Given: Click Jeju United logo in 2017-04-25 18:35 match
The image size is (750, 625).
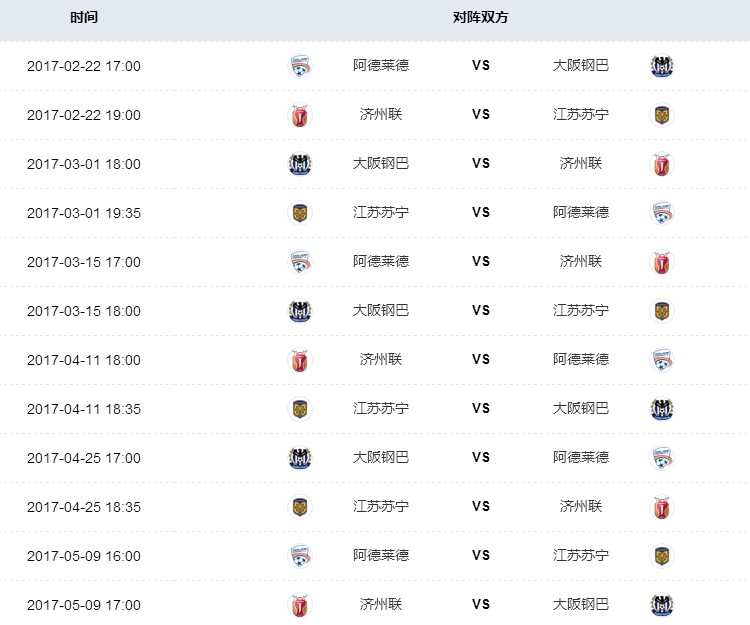Looking at the screenshot, I should [x=661, y=507].
